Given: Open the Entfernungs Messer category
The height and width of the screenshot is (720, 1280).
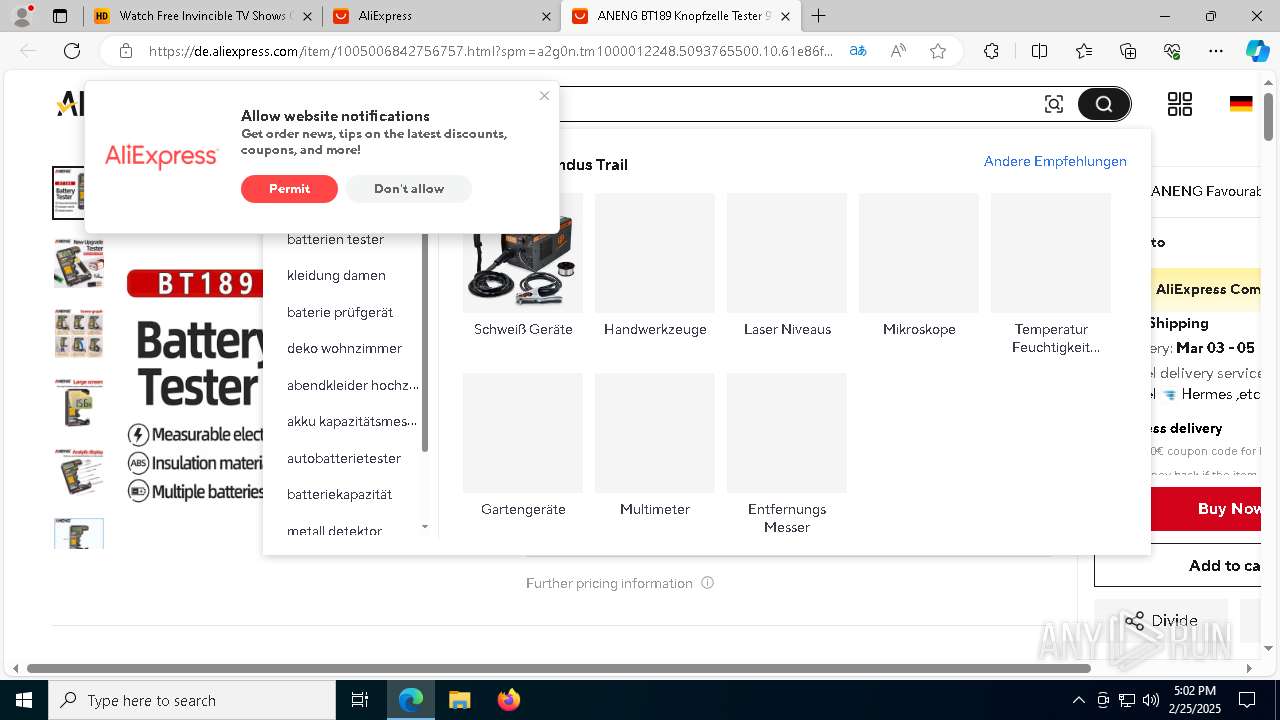Looking at the screenshot, I should click(787, 455).
